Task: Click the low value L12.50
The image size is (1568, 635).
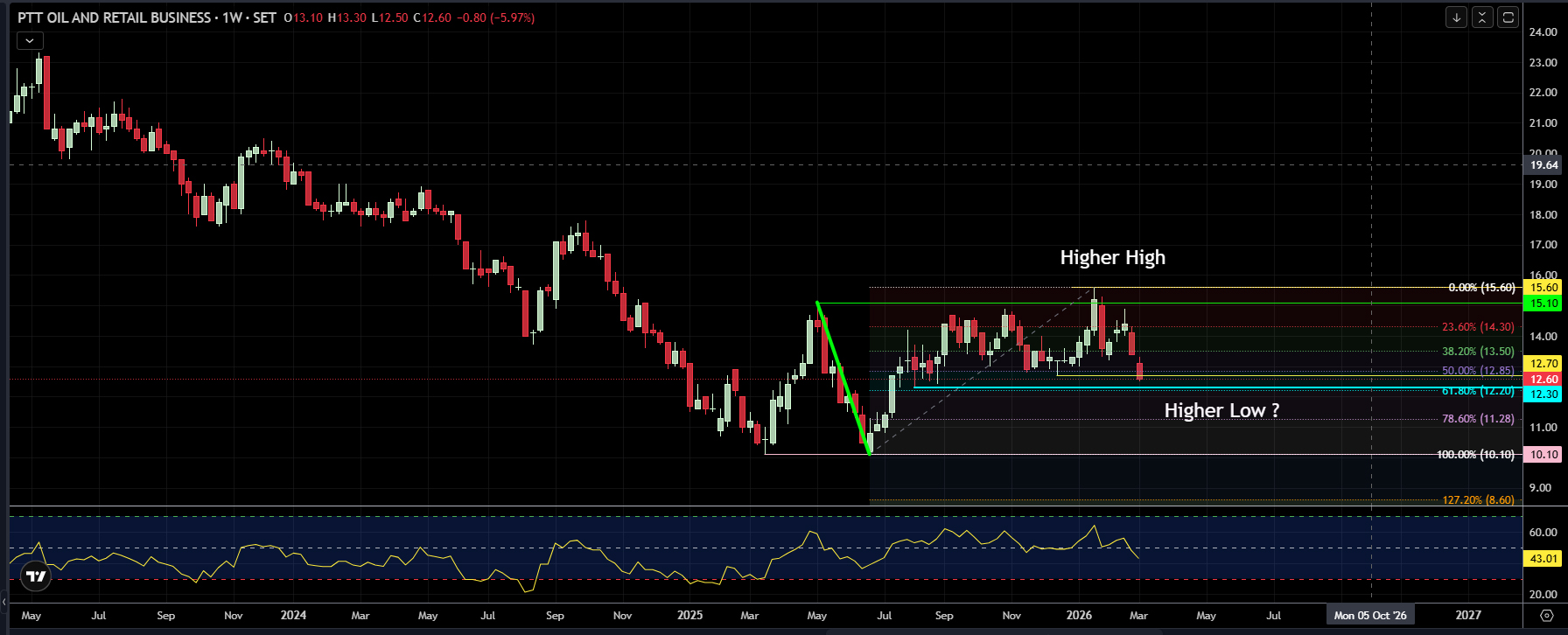Action: (x=389, y=17)
